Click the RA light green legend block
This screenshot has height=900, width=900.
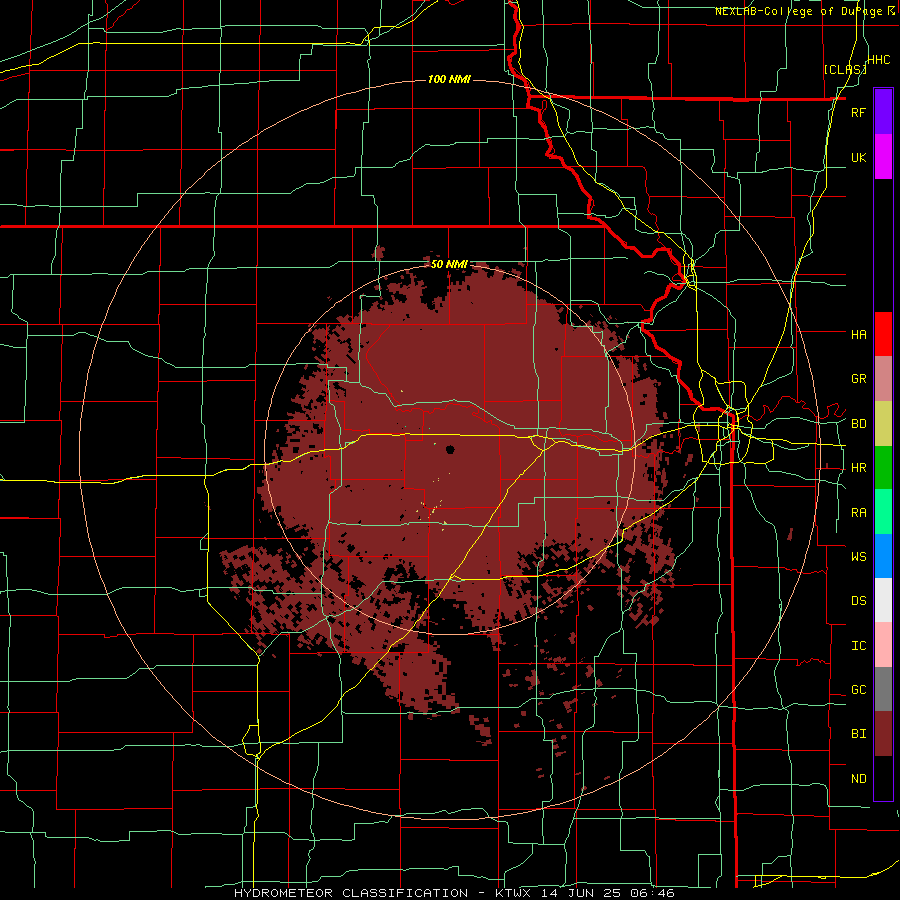pos(883,512)
